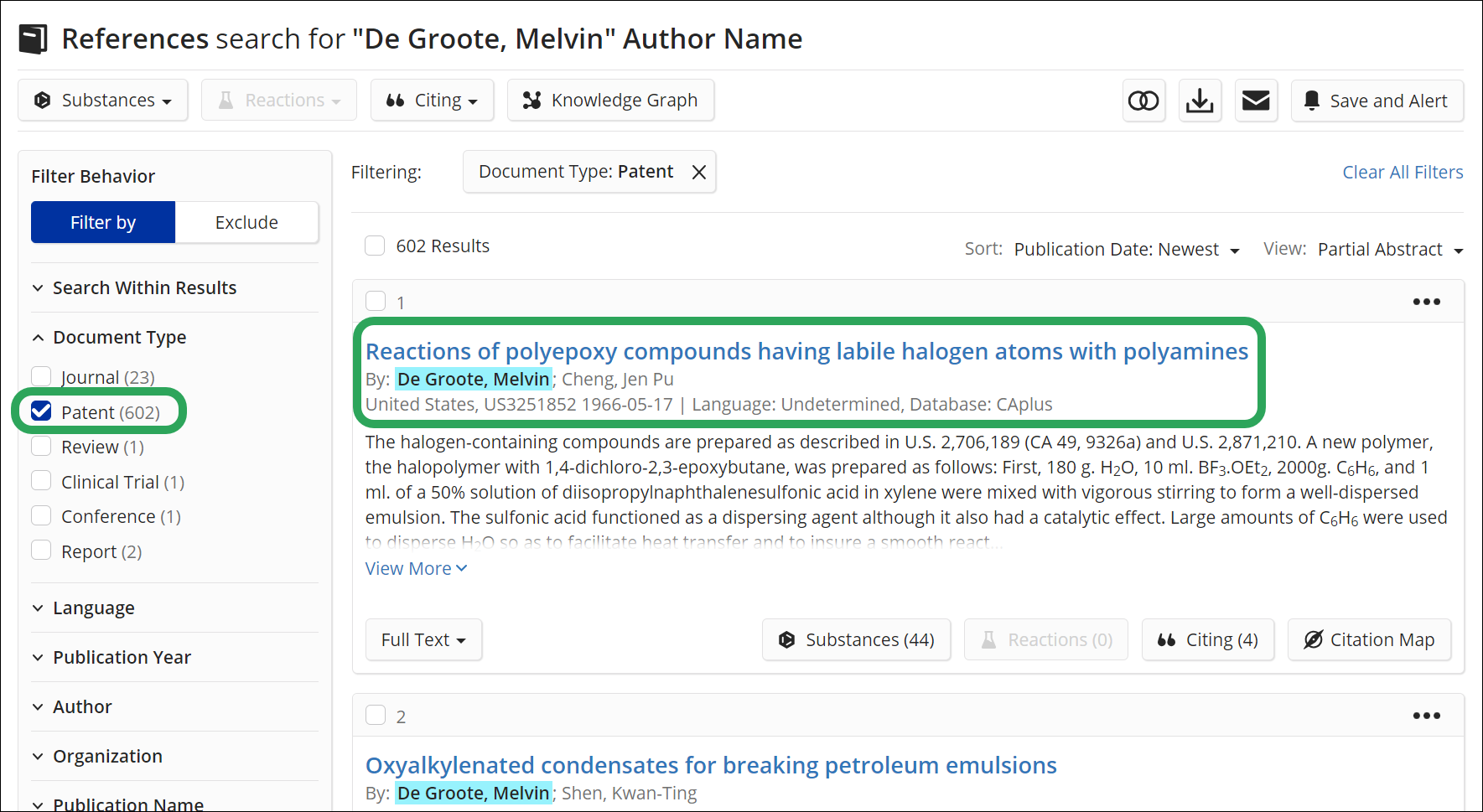Open the Knowledge Graph view
1483x812 pixels.
tap(610, 101)
